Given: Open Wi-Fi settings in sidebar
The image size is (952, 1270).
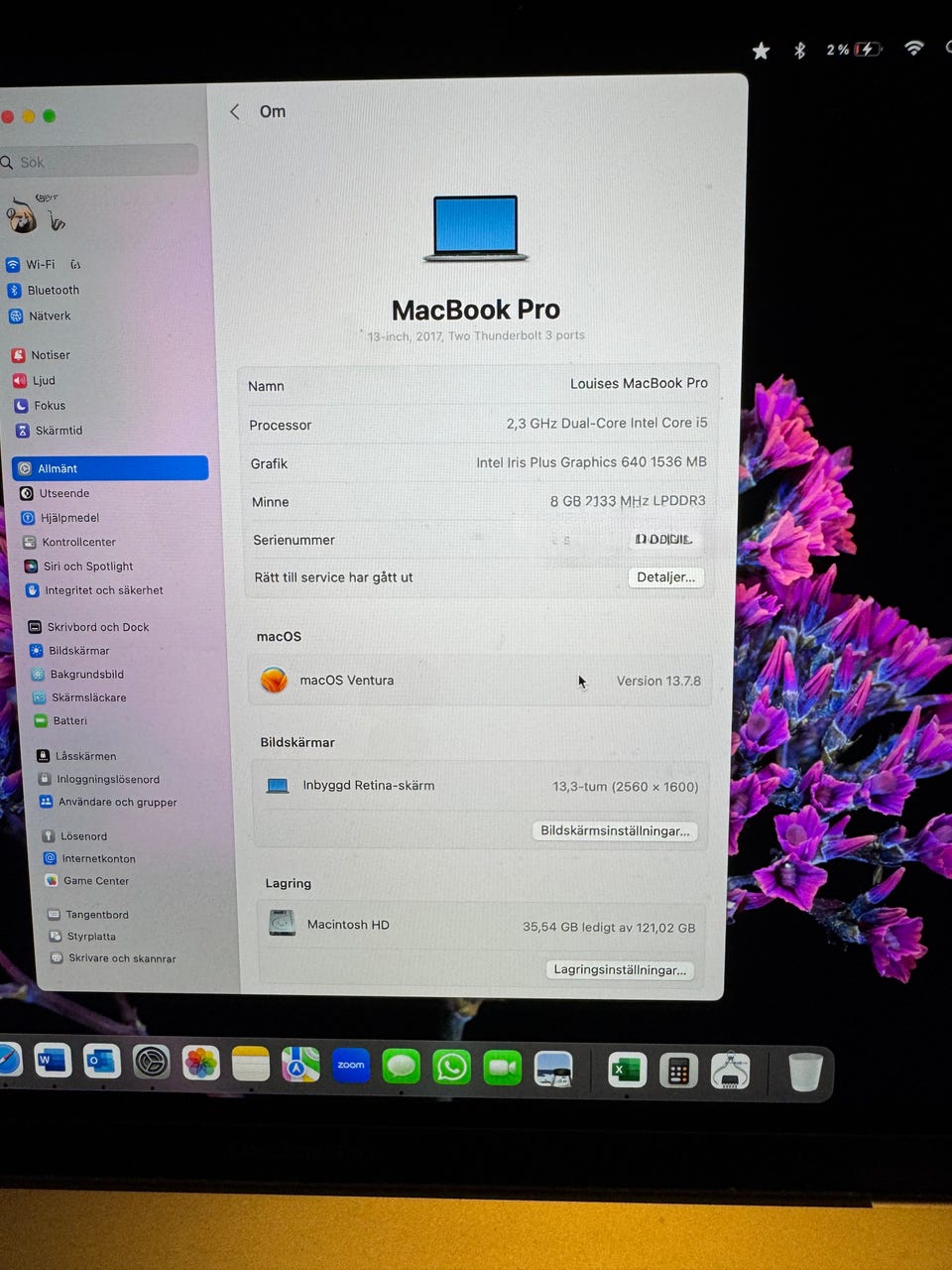Looking at the screenshot, I should (x=40, y=265).
